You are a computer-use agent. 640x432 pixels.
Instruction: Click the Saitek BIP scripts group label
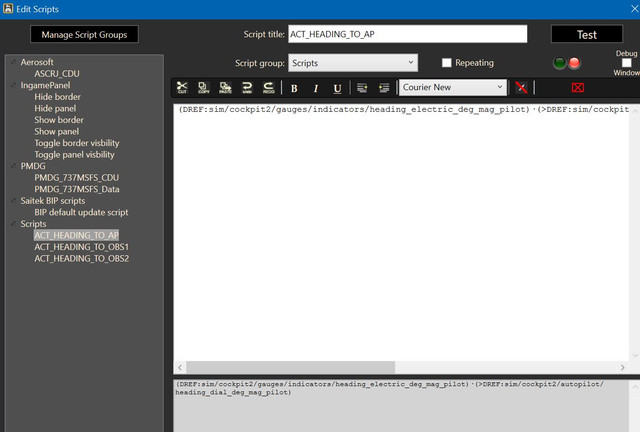tap(53, 200)
